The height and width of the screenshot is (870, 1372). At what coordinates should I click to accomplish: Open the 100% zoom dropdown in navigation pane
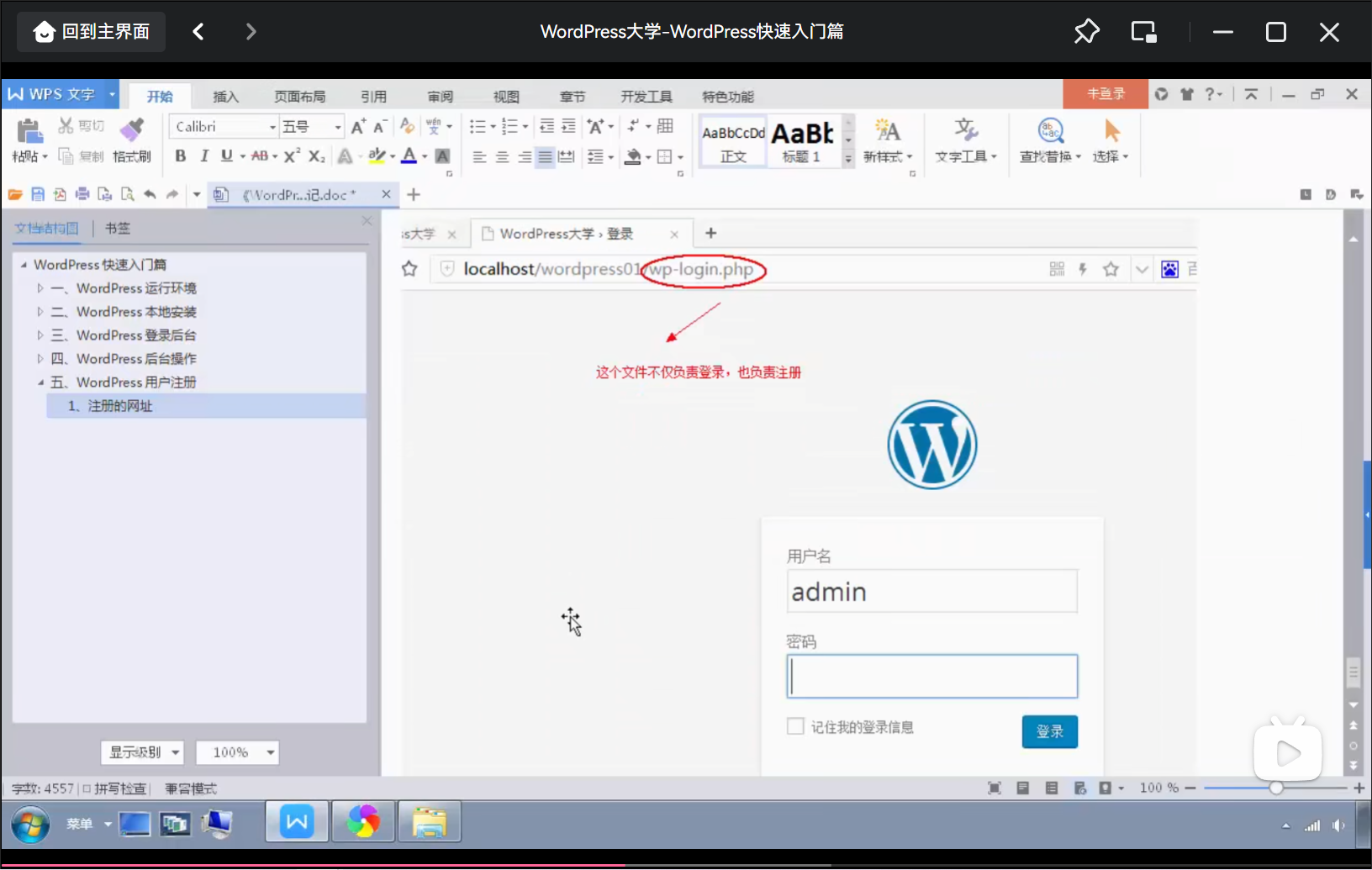(237, 752)
